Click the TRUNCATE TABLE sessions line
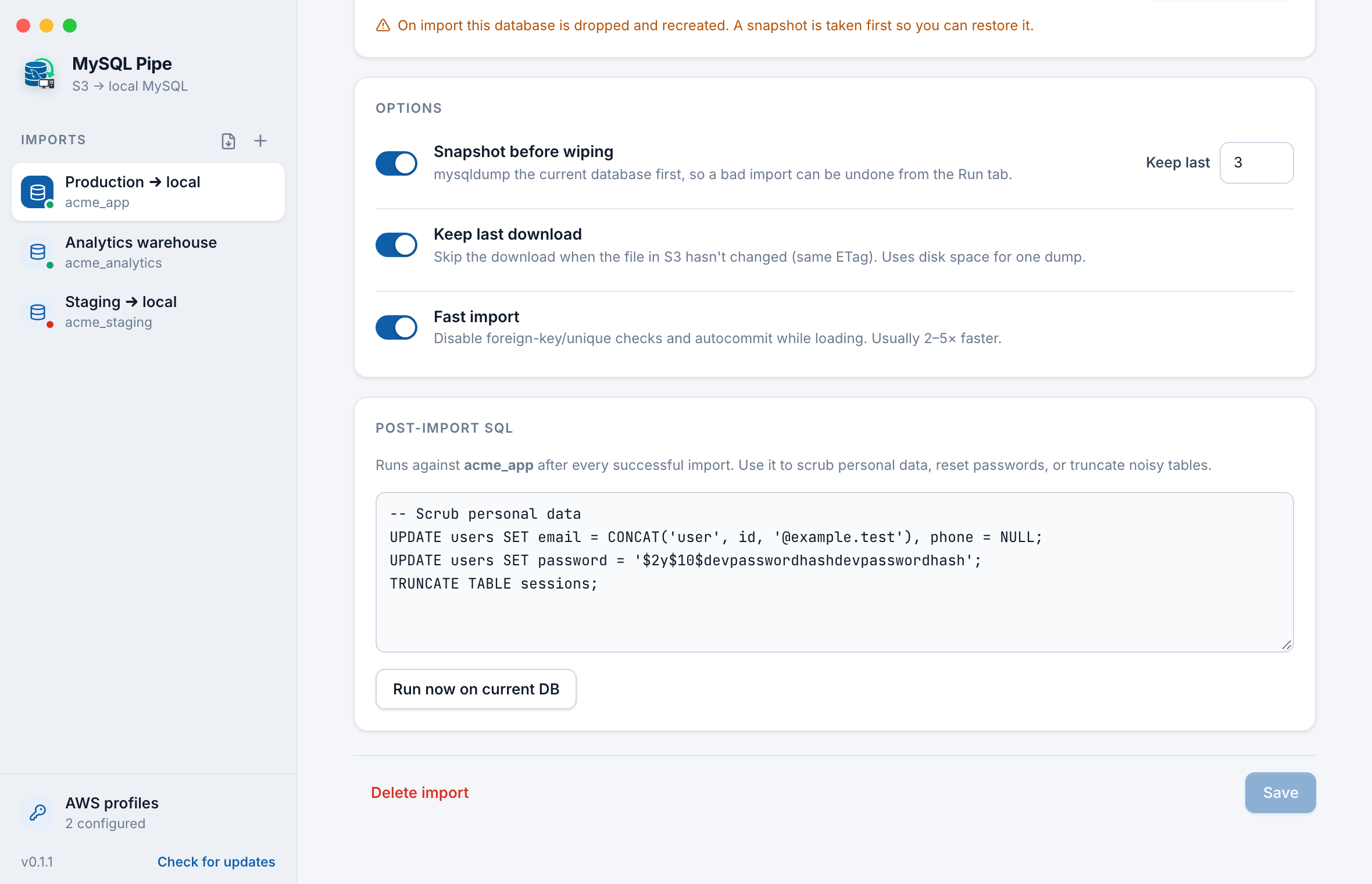The width and height of the screenshot is (1372, 884). (x=494, y=584)
